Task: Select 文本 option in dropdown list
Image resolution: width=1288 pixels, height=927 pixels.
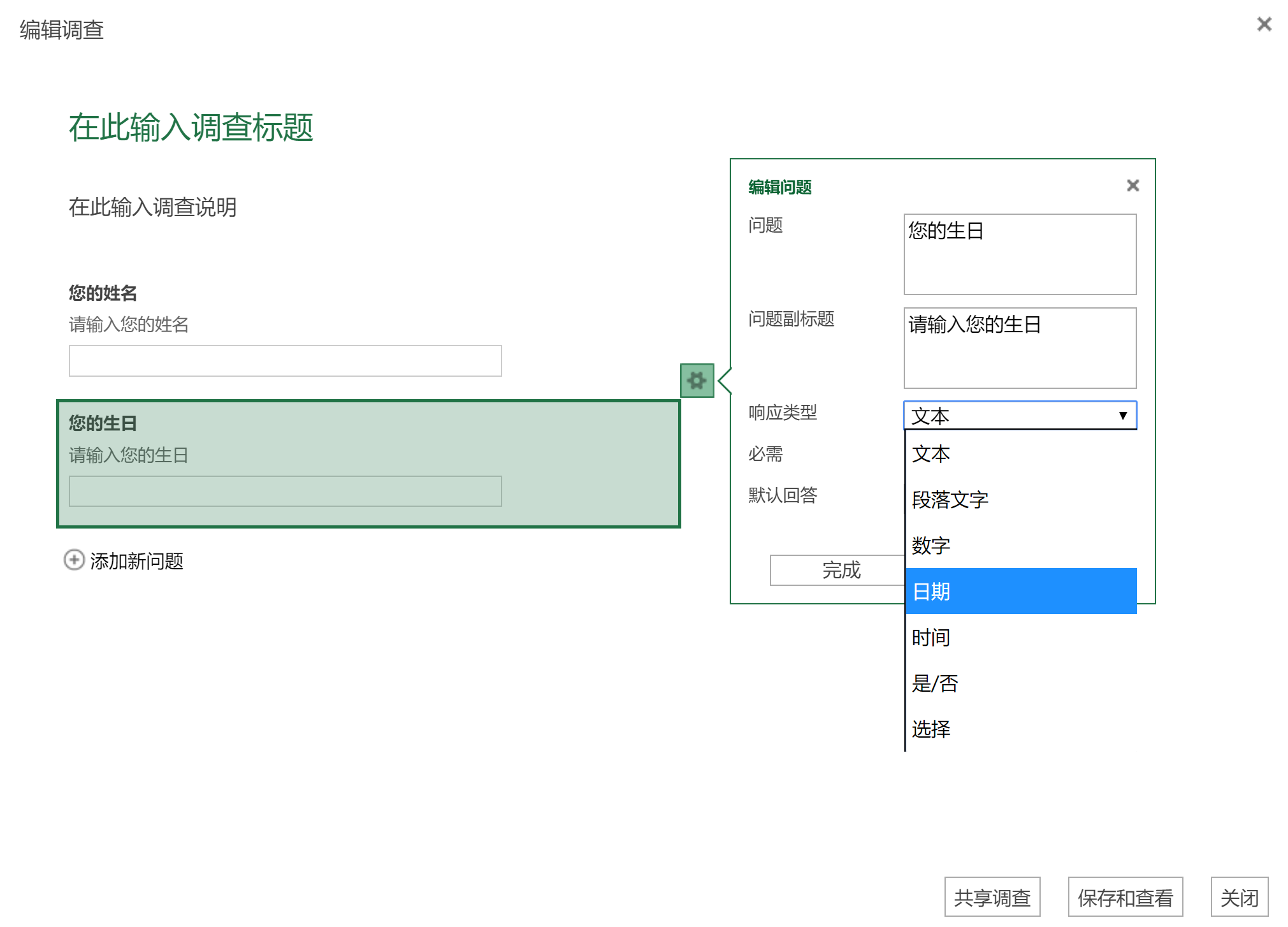Action: tap(1021, 454)
